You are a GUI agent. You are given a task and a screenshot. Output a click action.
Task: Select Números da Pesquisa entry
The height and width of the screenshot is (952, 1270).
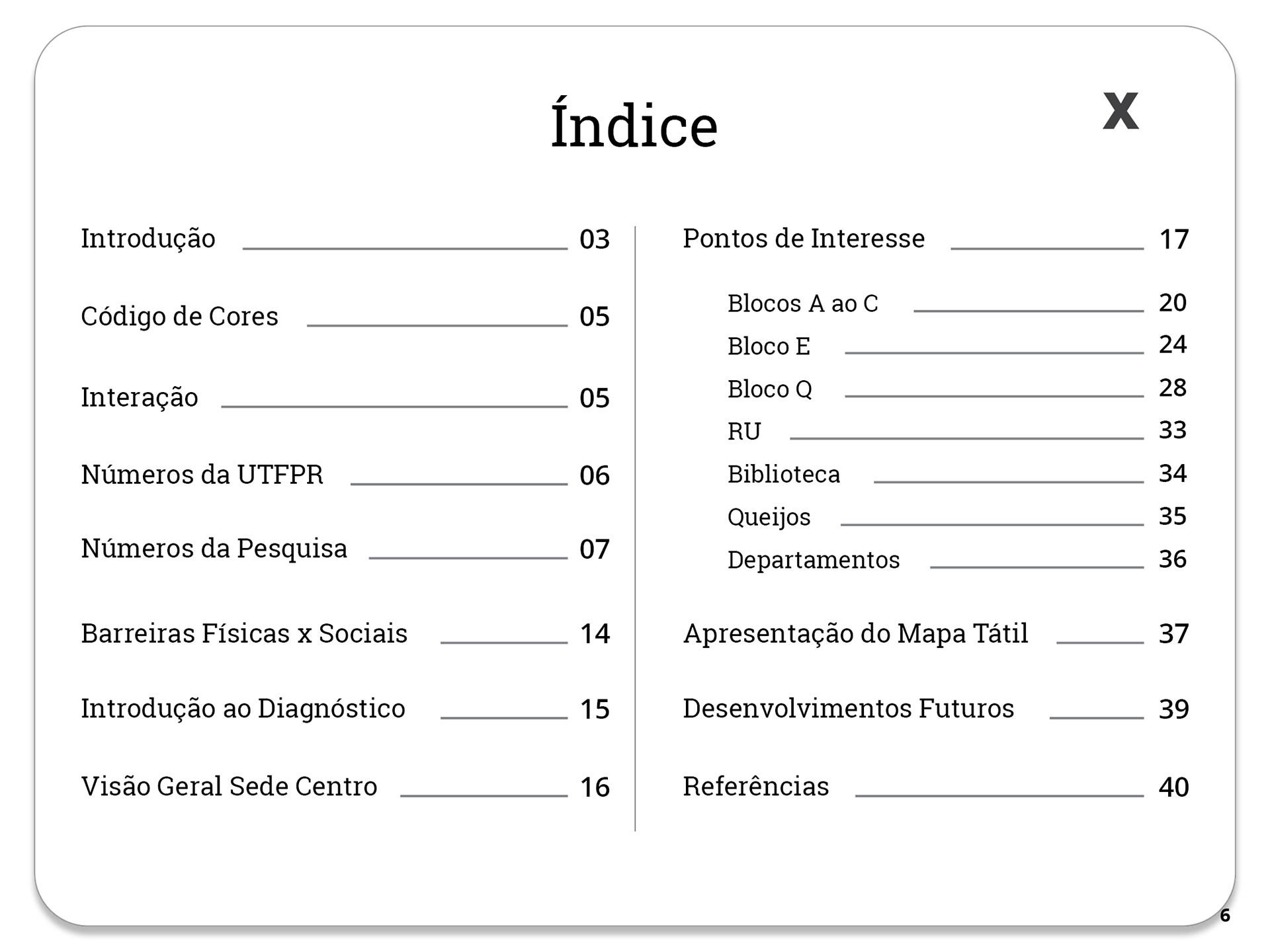click(x=345, y=549)
